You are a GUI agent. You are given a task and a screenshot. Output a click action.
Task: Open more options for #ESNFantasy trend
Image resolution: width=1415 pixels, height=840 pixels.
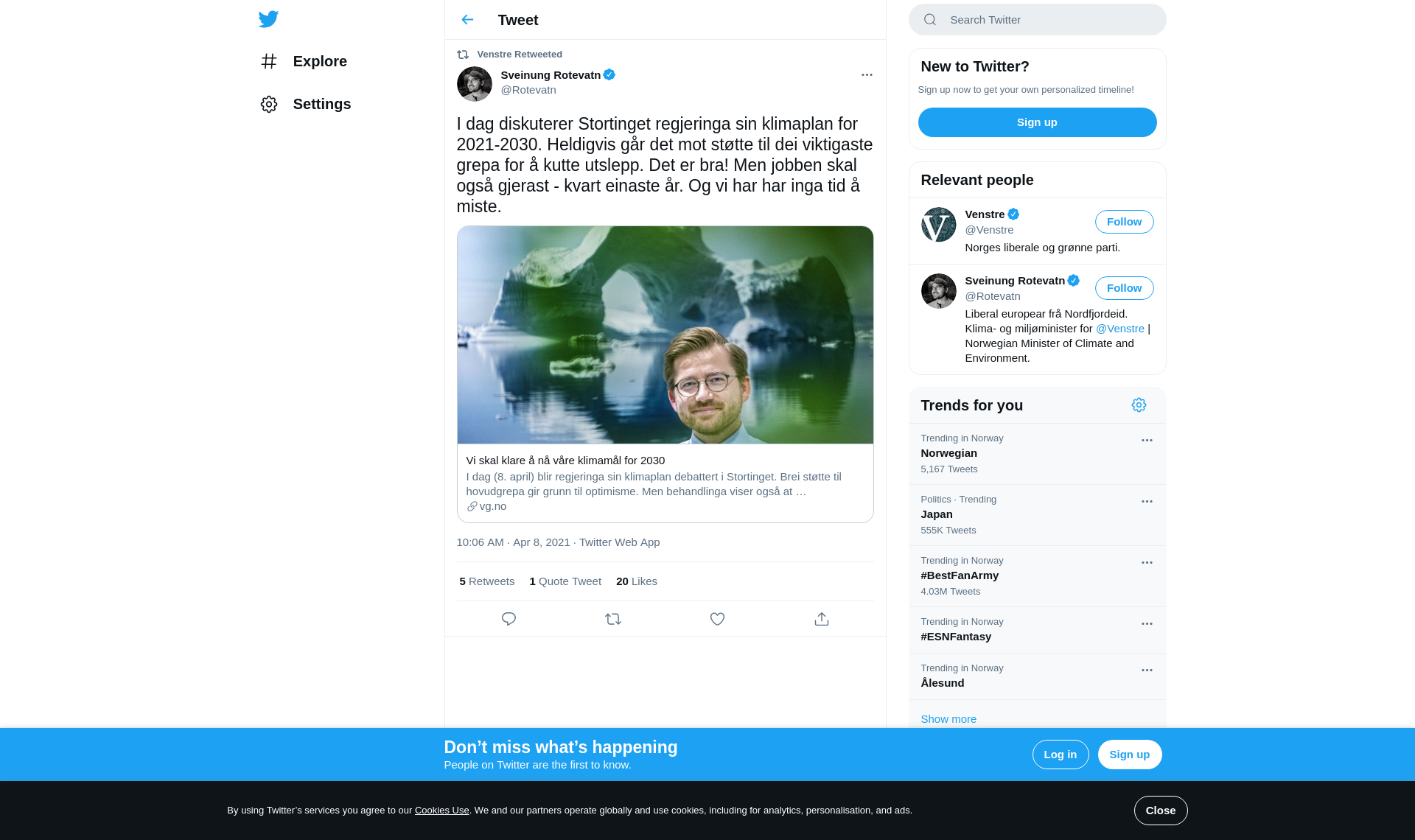(1147, 624)
